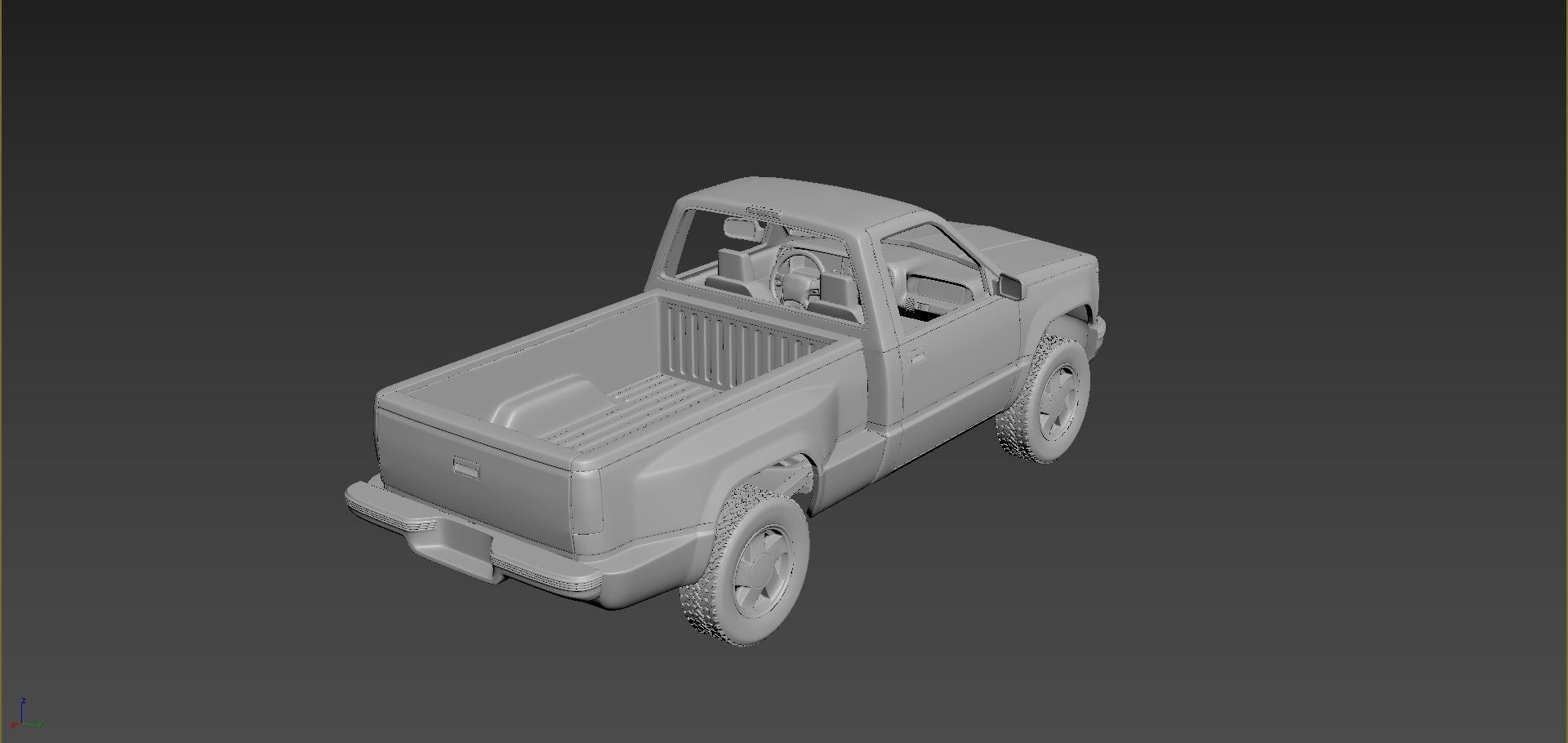The height and width of the screenshot is (743, 1568).
Task: Select the truck's rear wheel in viewport
Action: click(745, 565)
